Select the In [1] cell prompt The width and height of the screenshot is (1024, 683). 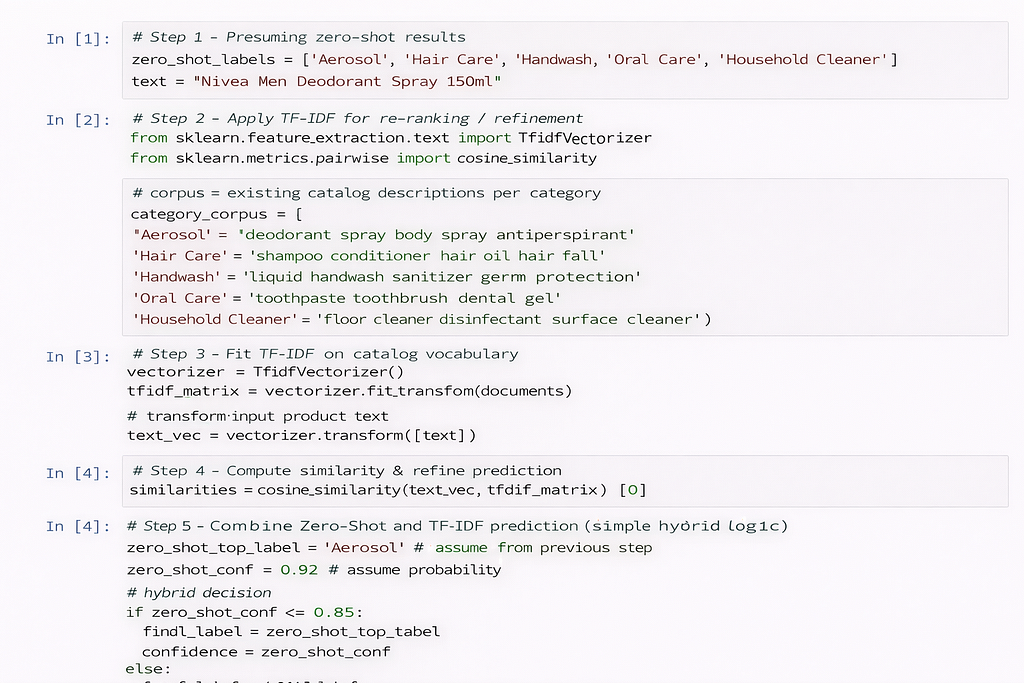tap(78, 39)
